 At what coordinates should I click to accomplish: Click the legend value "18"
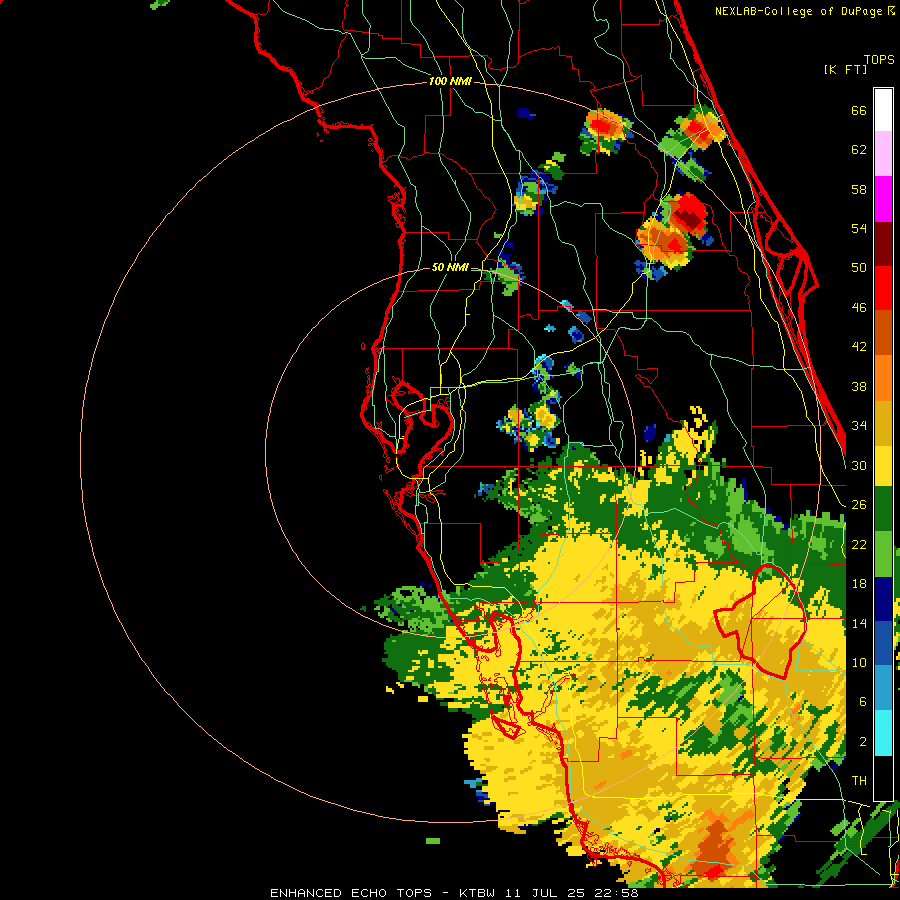(859, 584)
